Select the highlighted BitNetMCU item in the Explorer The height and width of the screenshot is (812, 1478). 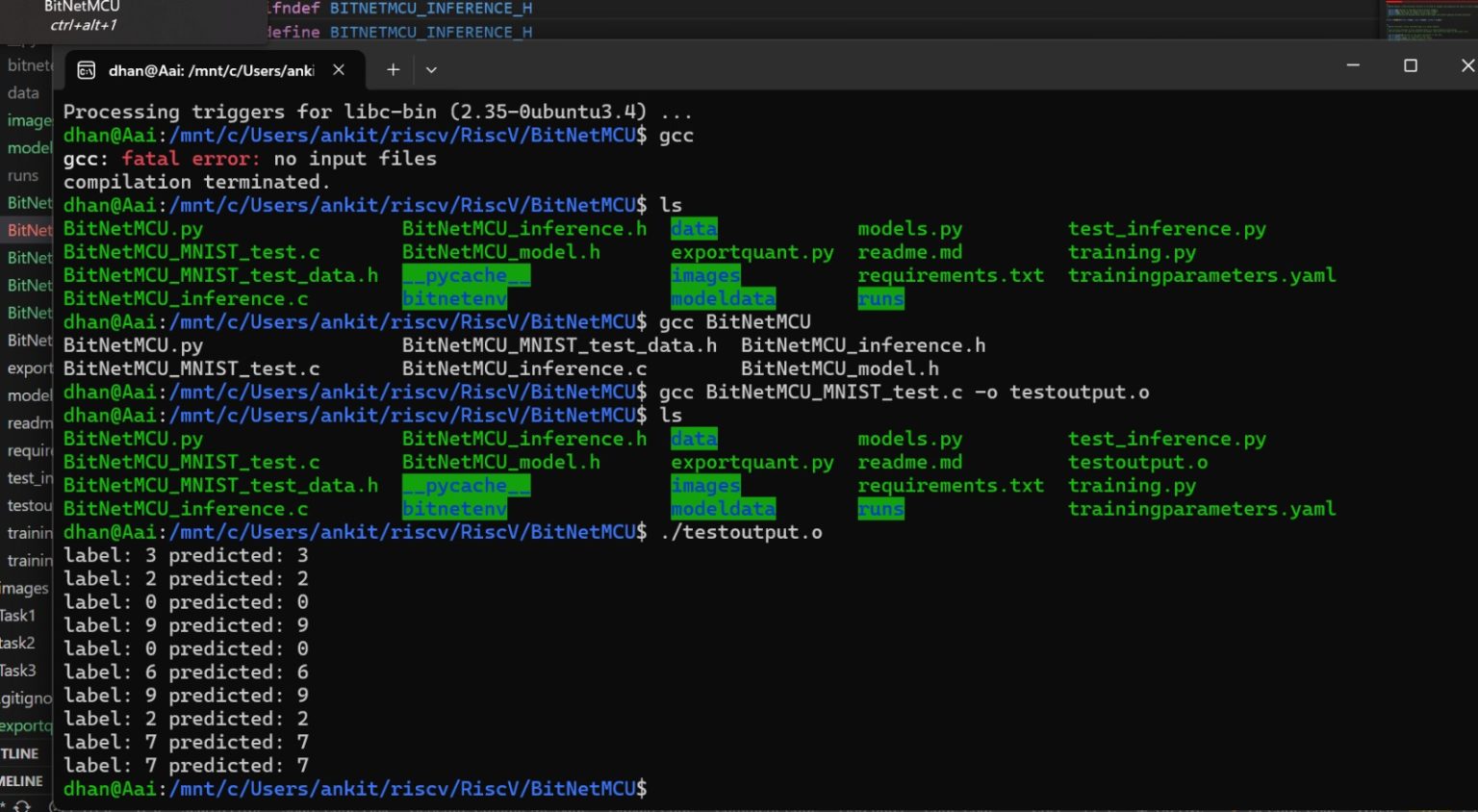tap(29, 230)
